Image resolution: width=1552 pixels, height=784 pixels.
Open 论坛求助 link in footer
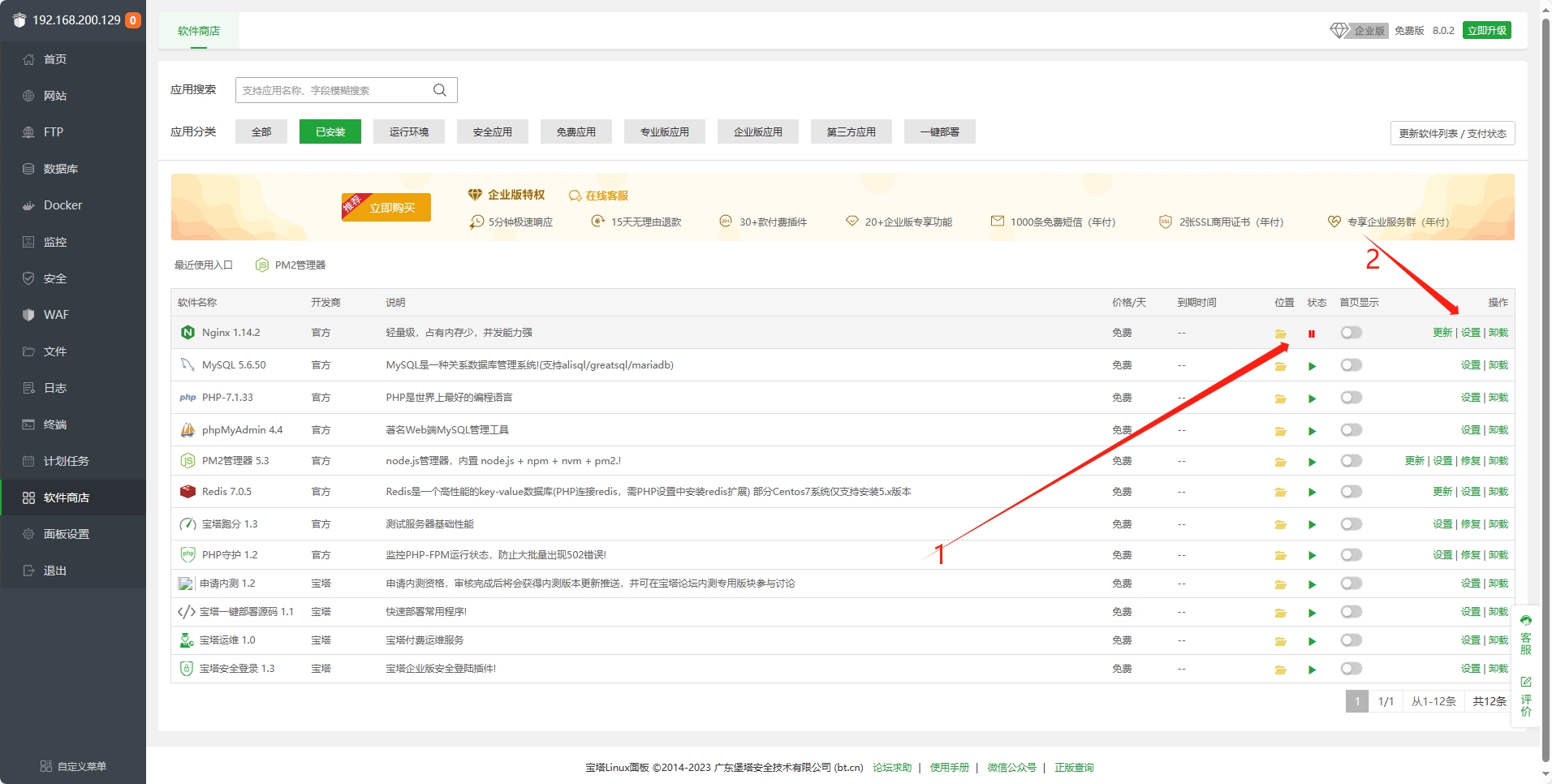click(x=892, y=767)
